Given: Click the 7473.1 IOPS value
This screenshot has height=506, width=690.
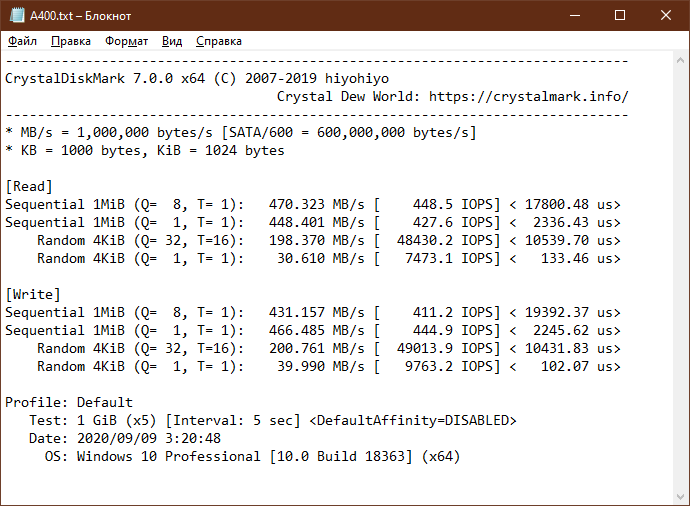Looking at the screenshot, I should pyautogui.click(x=449, y=258).
